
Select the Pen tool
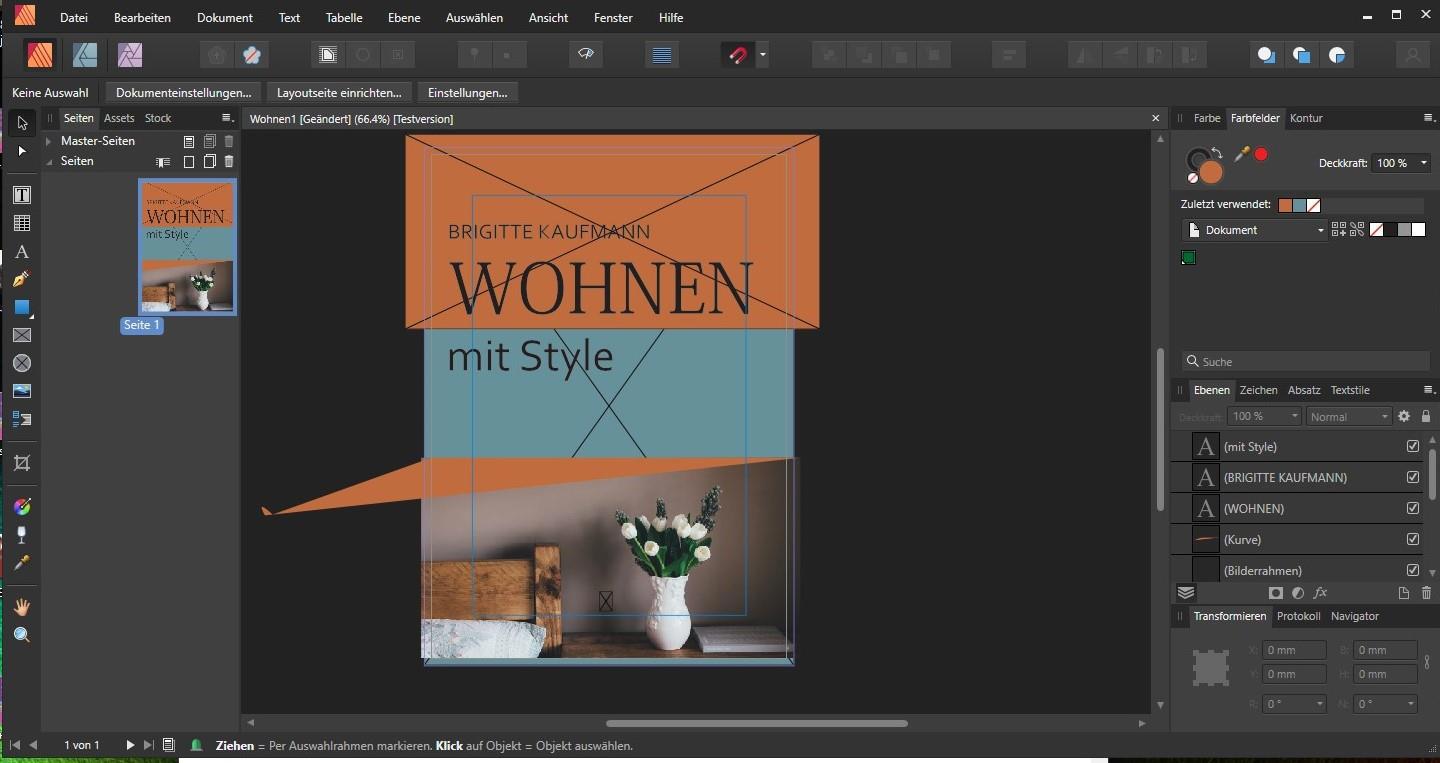(x=22, y=279)
